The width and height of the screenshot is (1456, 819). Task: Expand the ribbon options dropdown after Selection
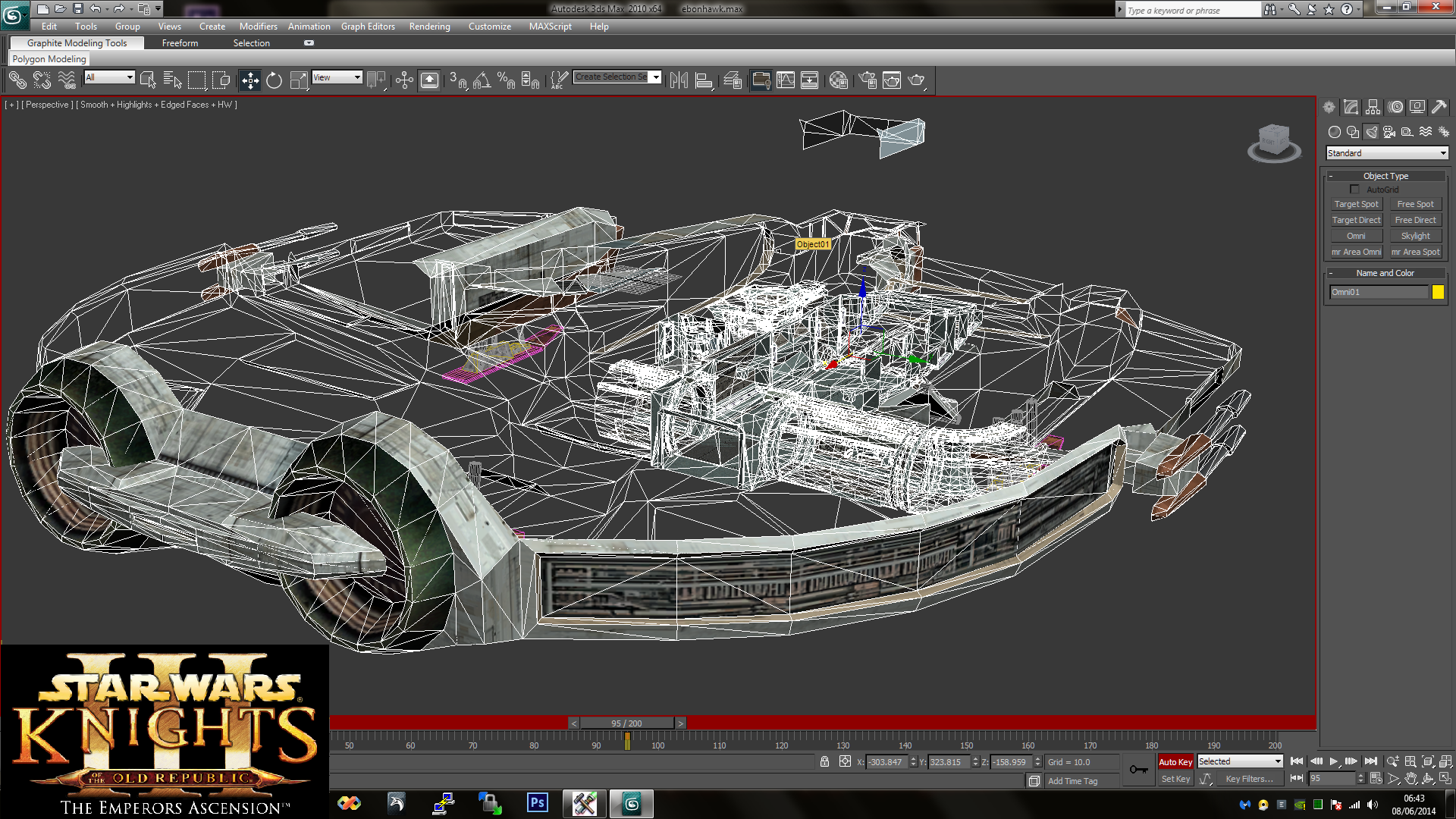[x=309, y=43]
